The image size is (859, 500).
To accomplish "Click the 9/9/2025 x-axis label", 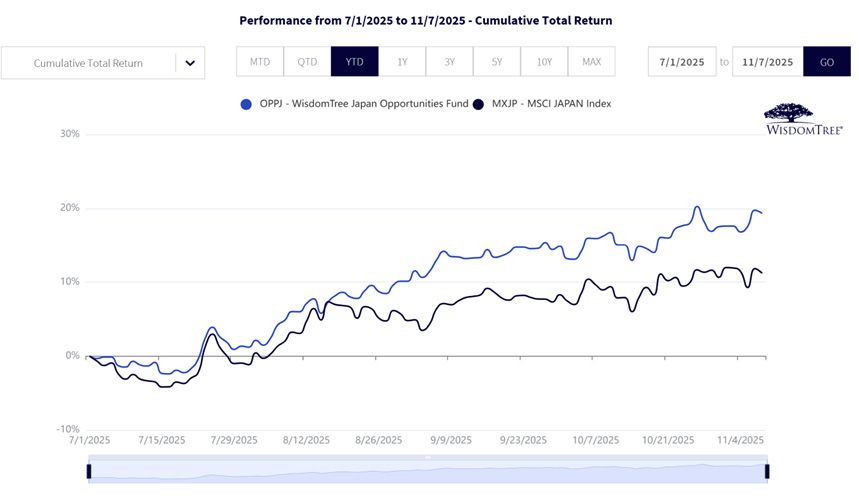I will click(451, 440).
